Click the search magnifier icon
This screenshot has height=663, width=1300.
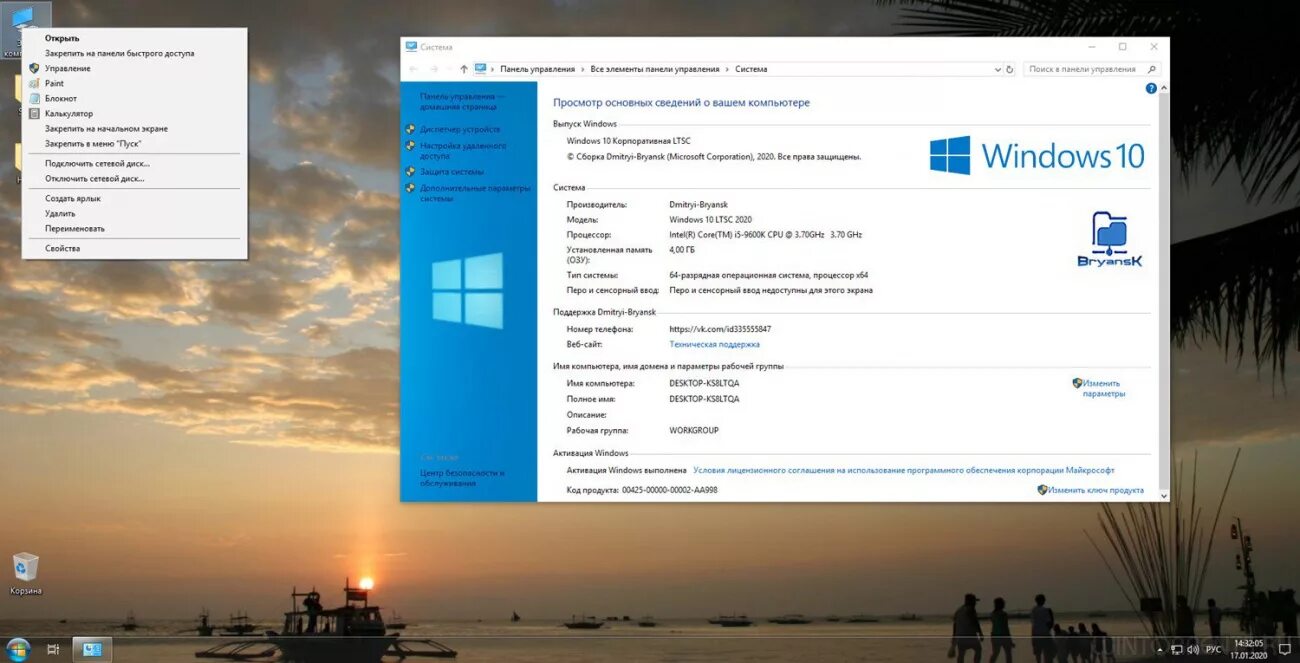tap(1151, 69)
